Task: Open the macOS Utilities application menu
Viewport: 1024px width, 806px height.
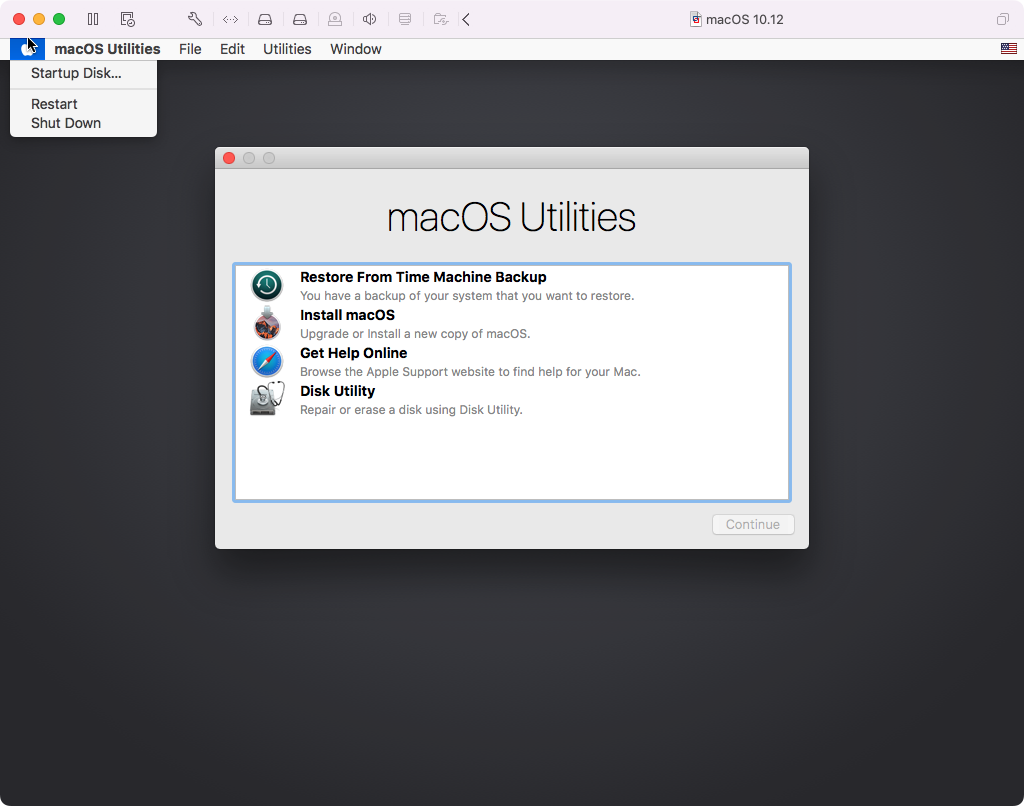Action: [x=107, y=49]
